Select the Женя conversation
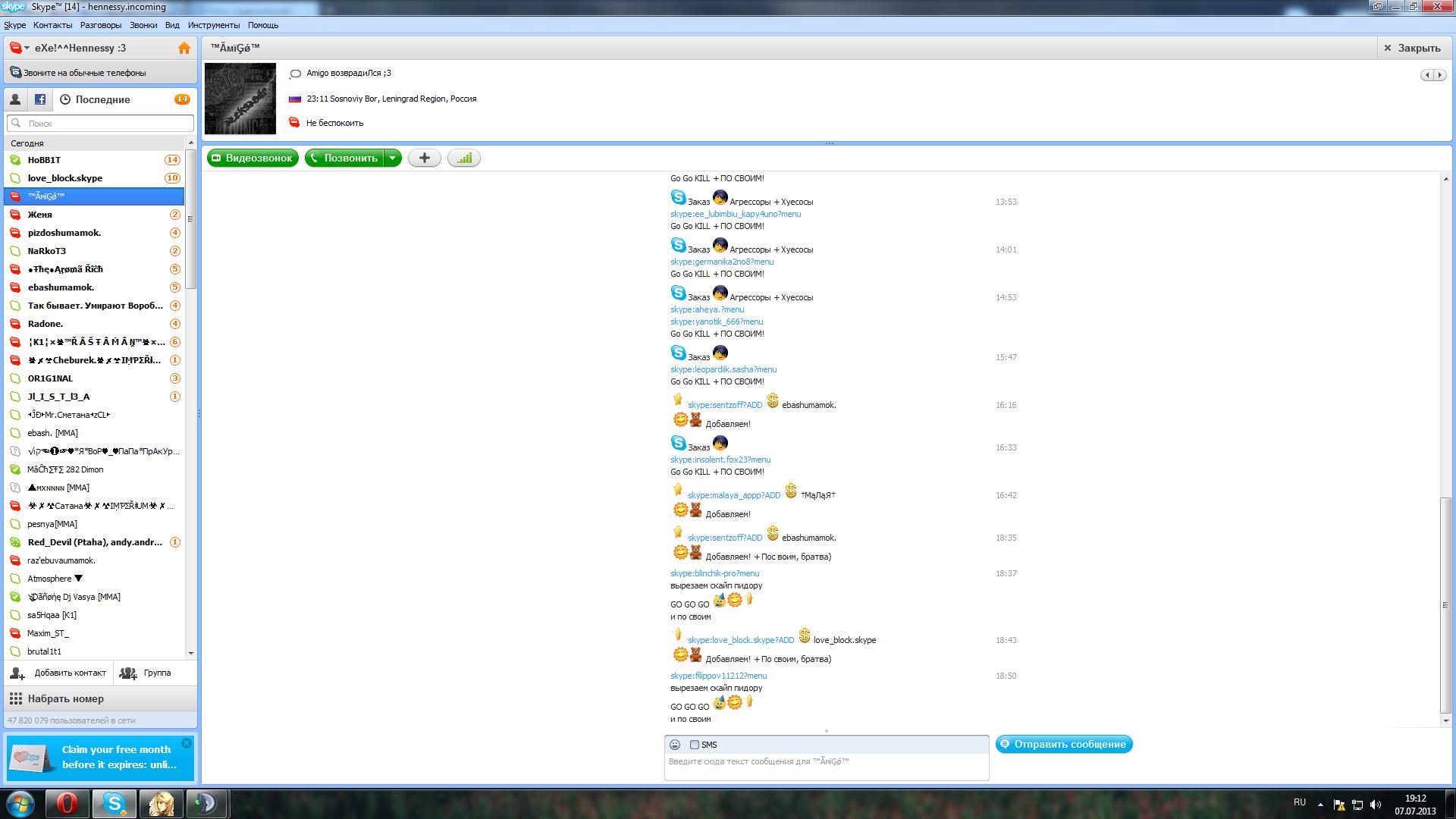This screenshot has height=819, width=1456. [94, 215]
